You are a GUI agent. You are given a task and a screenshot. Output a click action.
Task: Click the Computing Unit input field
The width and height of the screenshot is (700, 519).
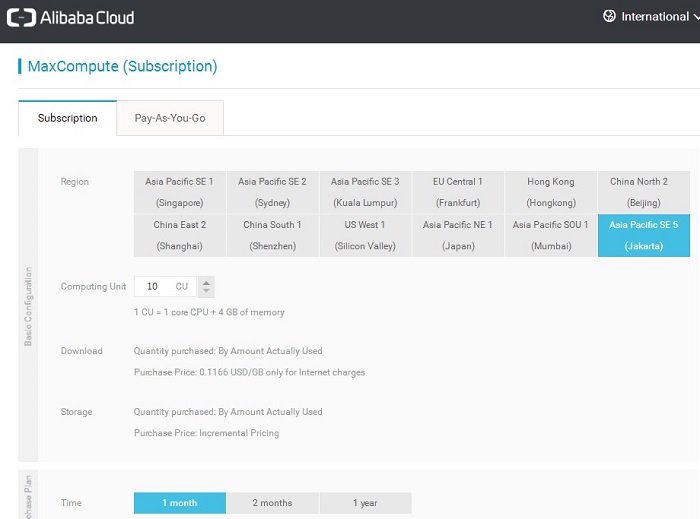coord(165,286)
